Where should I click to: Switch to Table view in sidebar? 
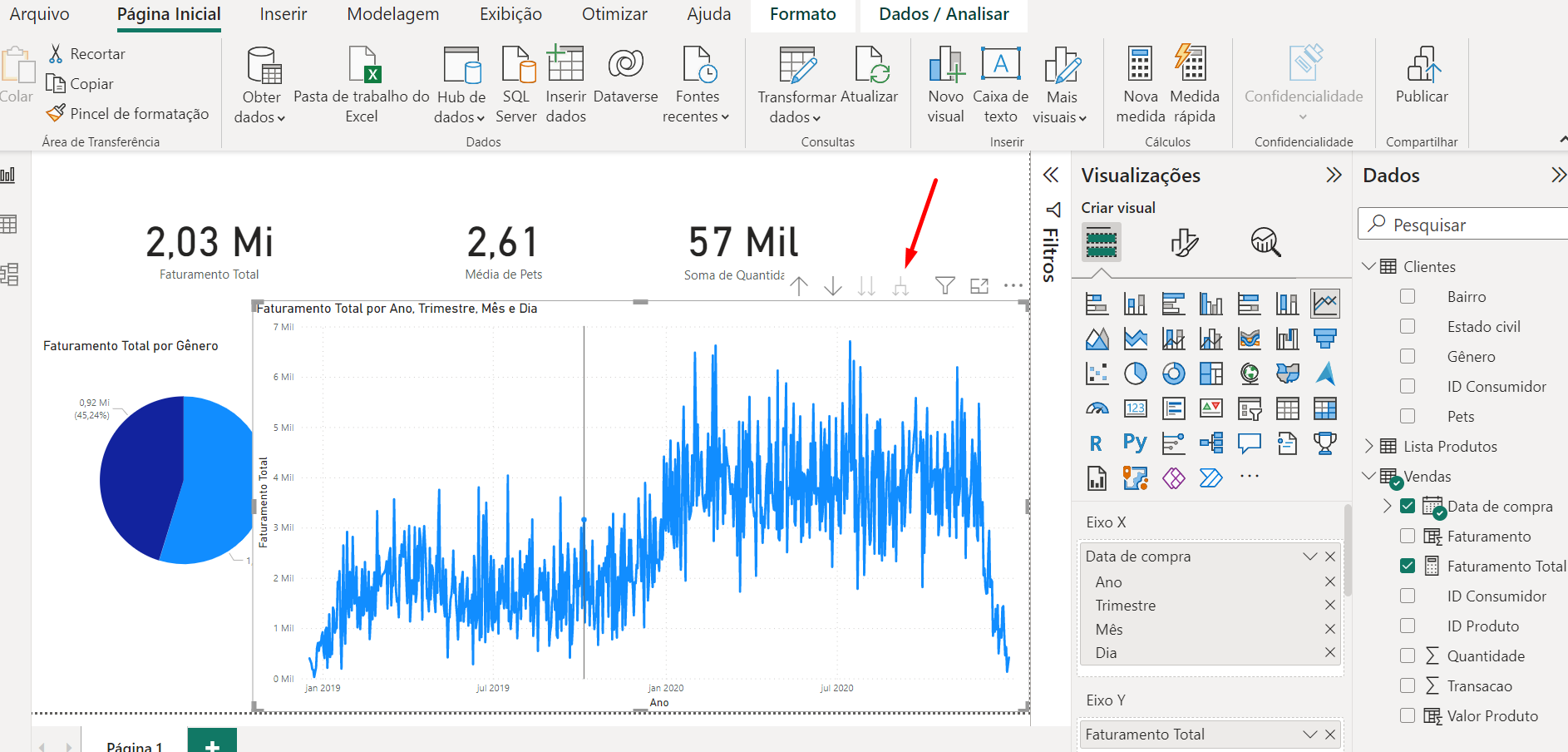point(8,225)
